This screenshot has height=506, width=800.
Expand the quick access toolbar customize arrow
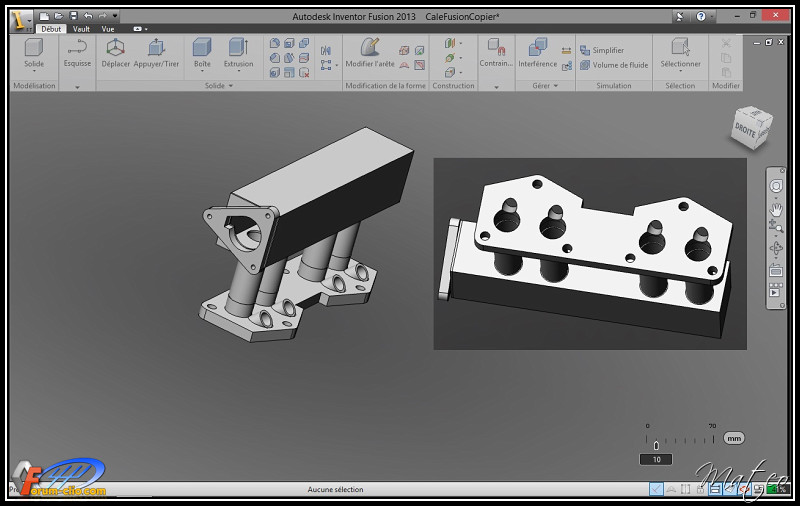click(x=115, y=16)
